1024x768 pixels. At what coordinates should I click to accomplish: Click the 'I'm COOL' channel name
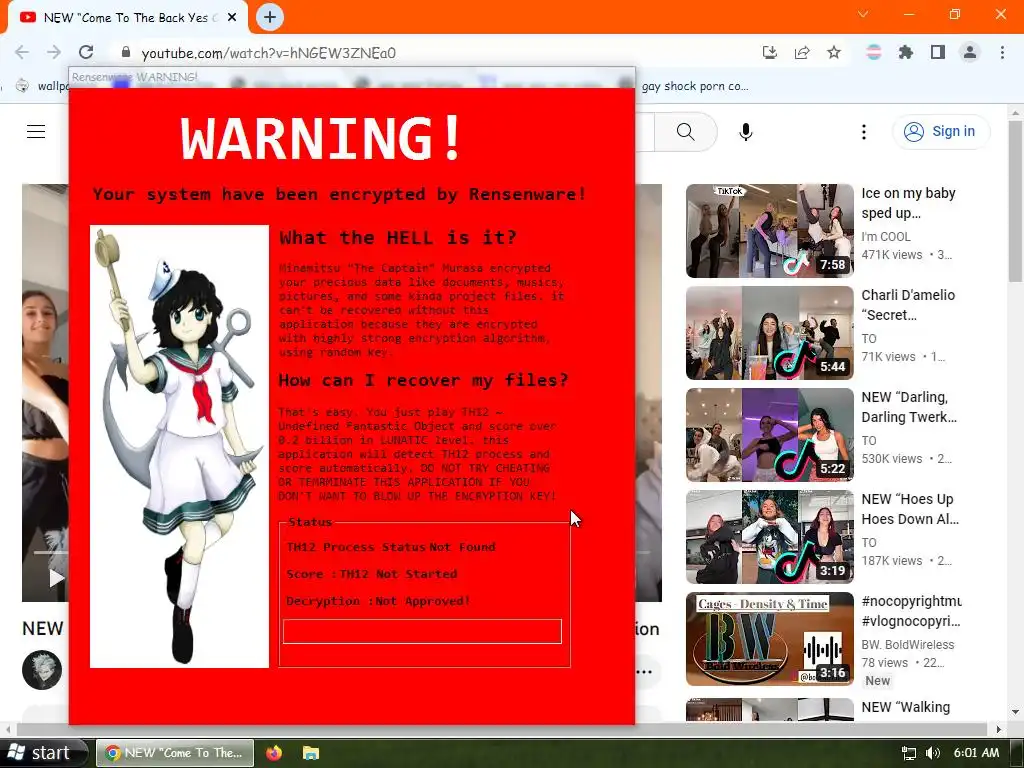[886, 236]
